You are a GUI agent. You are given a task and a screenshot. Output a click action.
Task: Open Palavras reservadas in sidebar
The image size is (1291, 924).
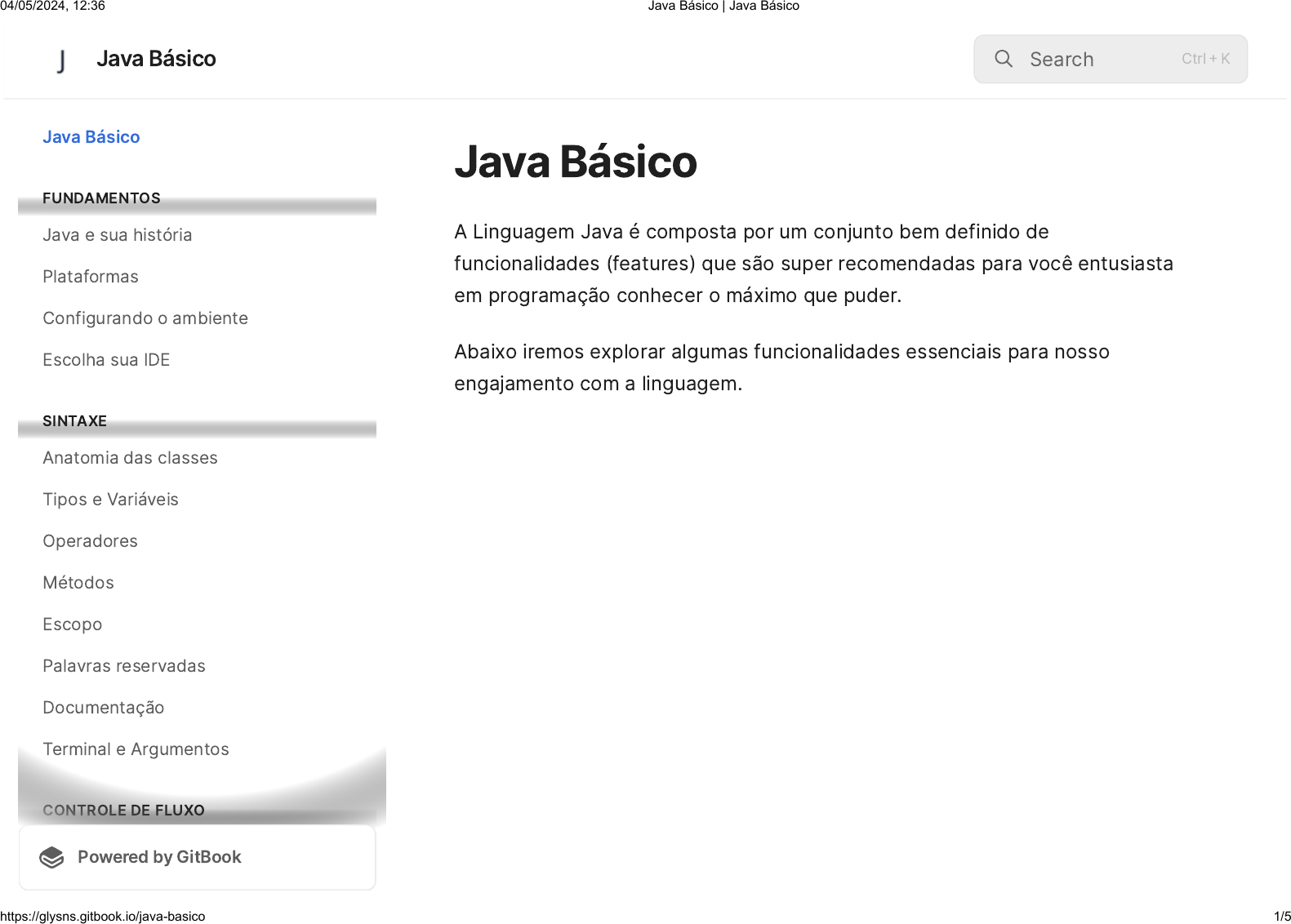[x=123, y=666]
